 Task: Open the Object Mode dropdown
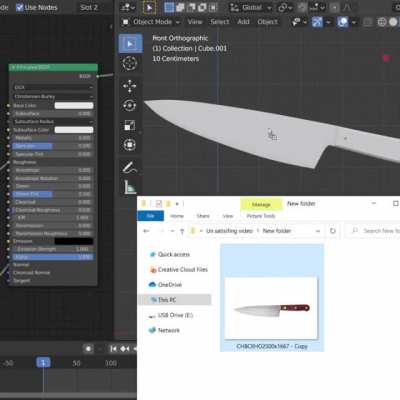click(151, 22)
